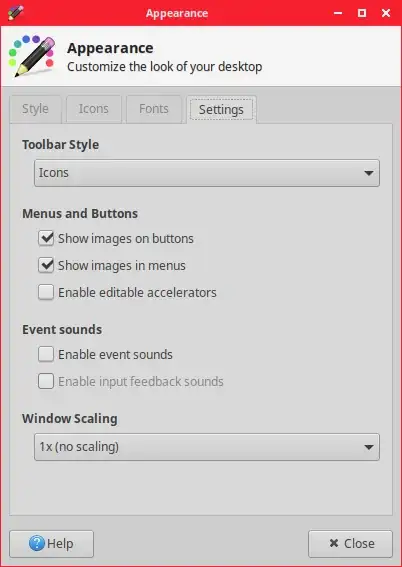Open the Window Scaling dropdown
The image size is (402, 567).
point(207,447)
